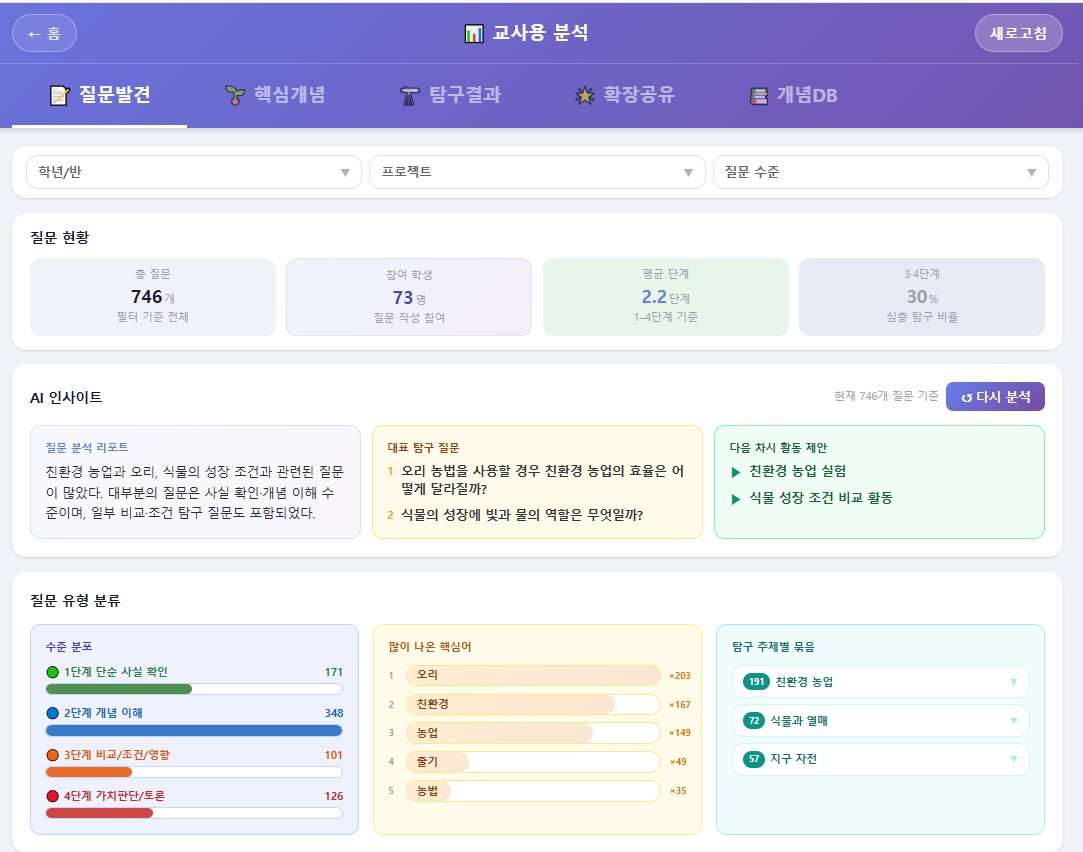Click the 수준 분포 heading
This screenshot has height=852, width=1083.
69,647
